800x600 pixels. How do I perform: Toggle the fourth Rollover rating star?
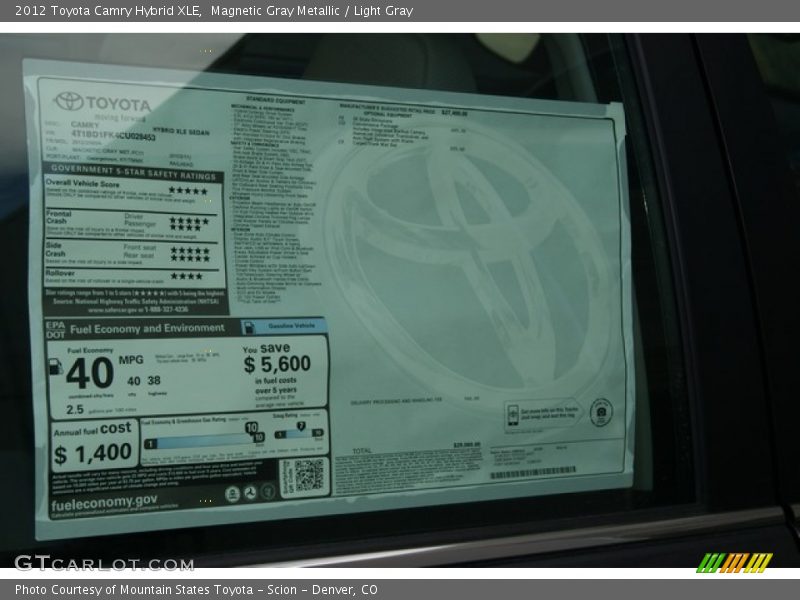pyautogui.click(x=198, y=275)
